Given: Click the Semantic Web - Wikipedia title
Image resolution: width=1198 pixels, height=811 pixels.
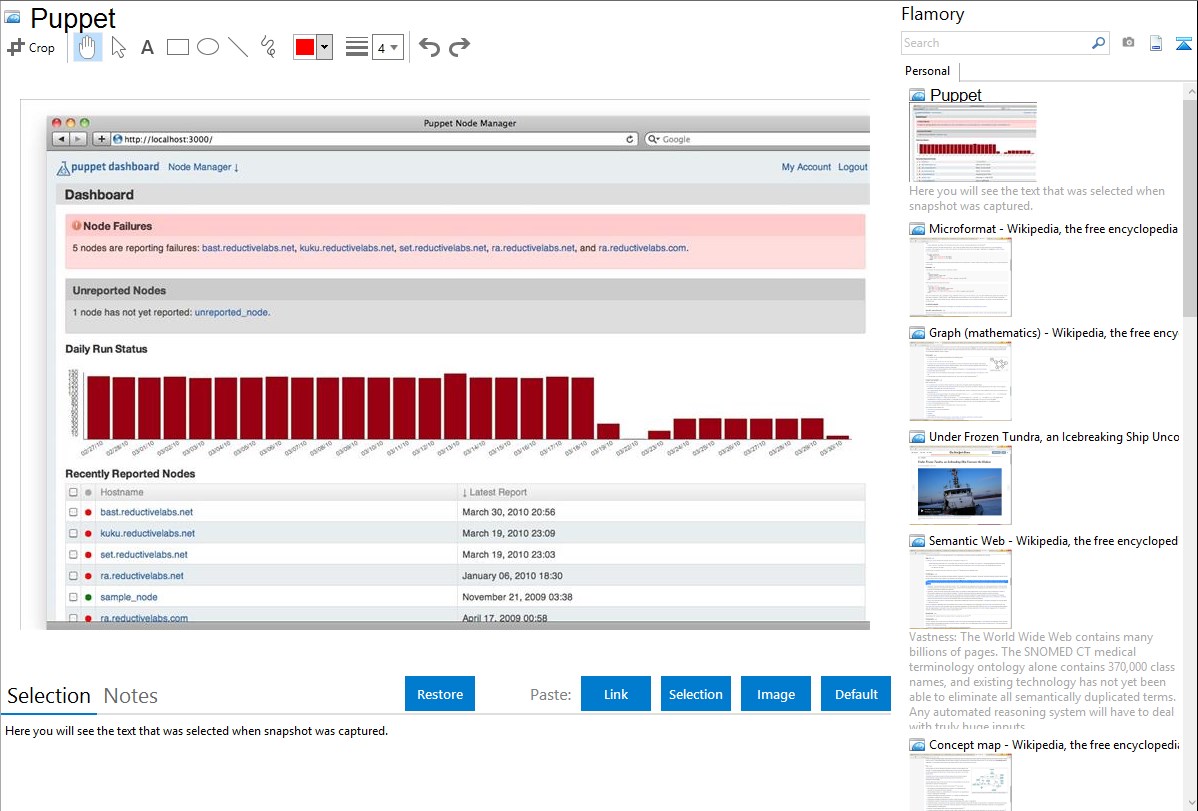Looking at the screenshot, I should click(1053, 541).
